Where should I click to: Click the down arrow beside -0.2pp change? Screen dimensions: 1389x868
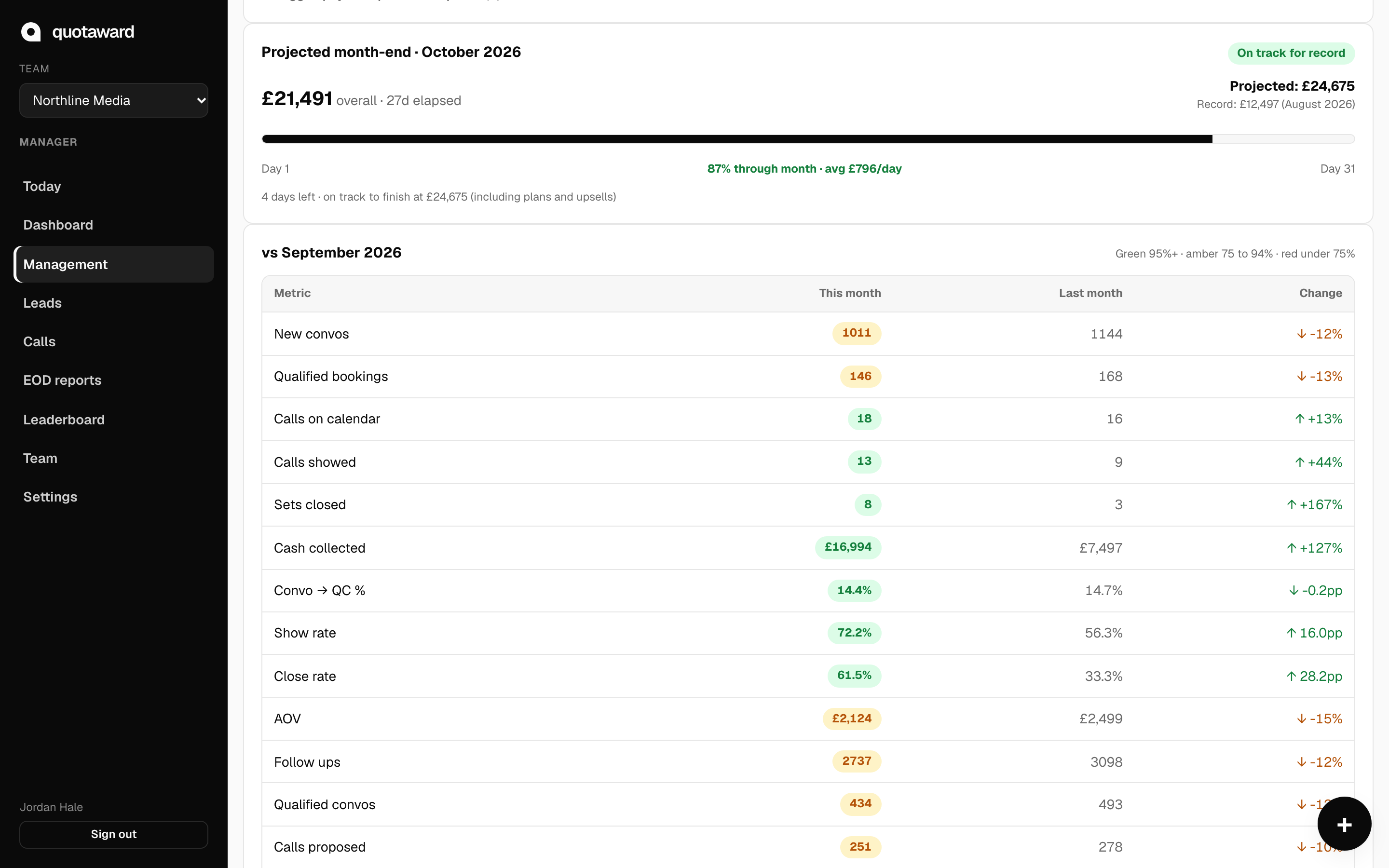pyautogui.click(x=1294, y=591)
